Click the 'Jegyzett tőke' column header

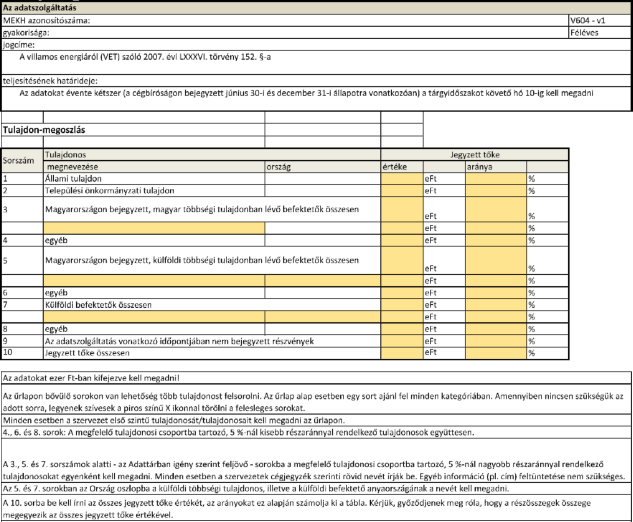pos(475,155)
